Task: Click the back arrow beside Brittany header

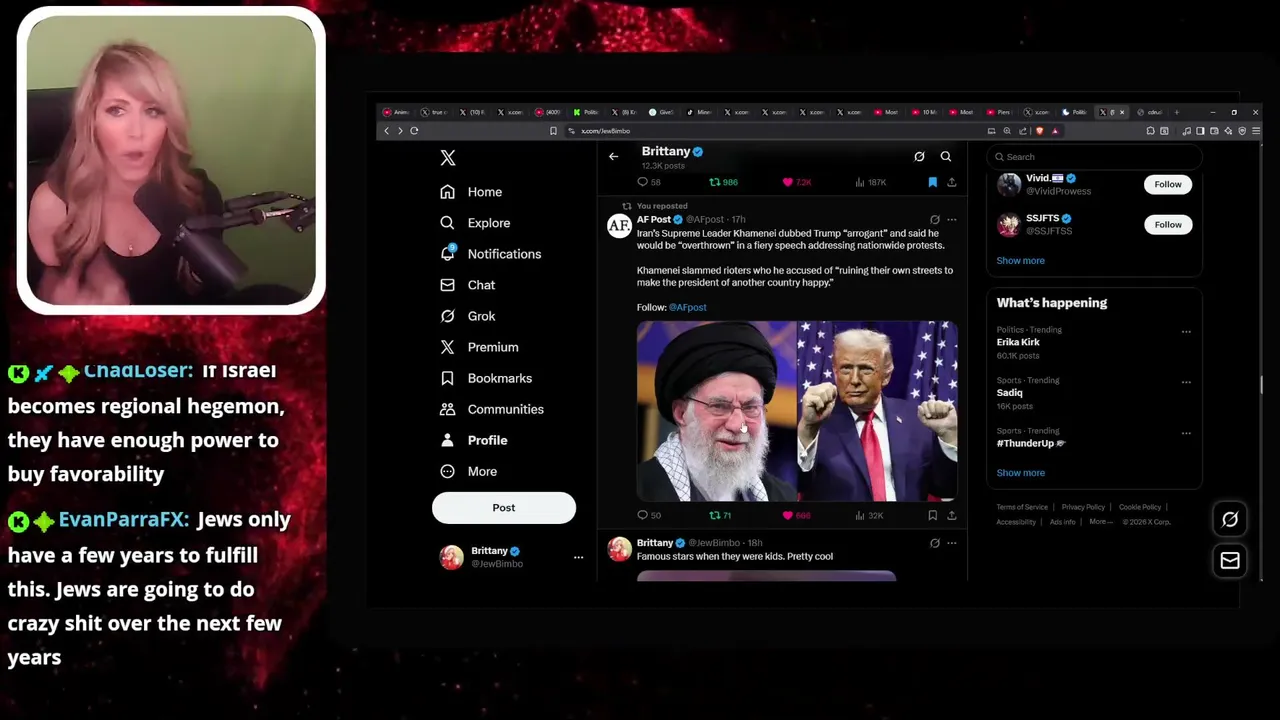Action: pos(613,156)
